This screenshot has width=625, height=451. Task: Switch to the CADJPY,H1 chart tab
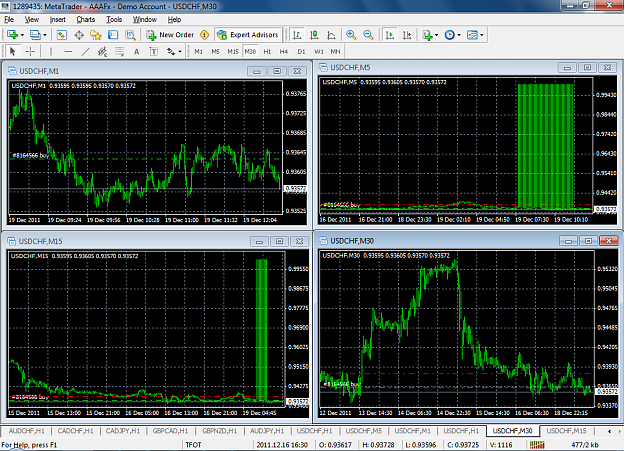[123, 431]
